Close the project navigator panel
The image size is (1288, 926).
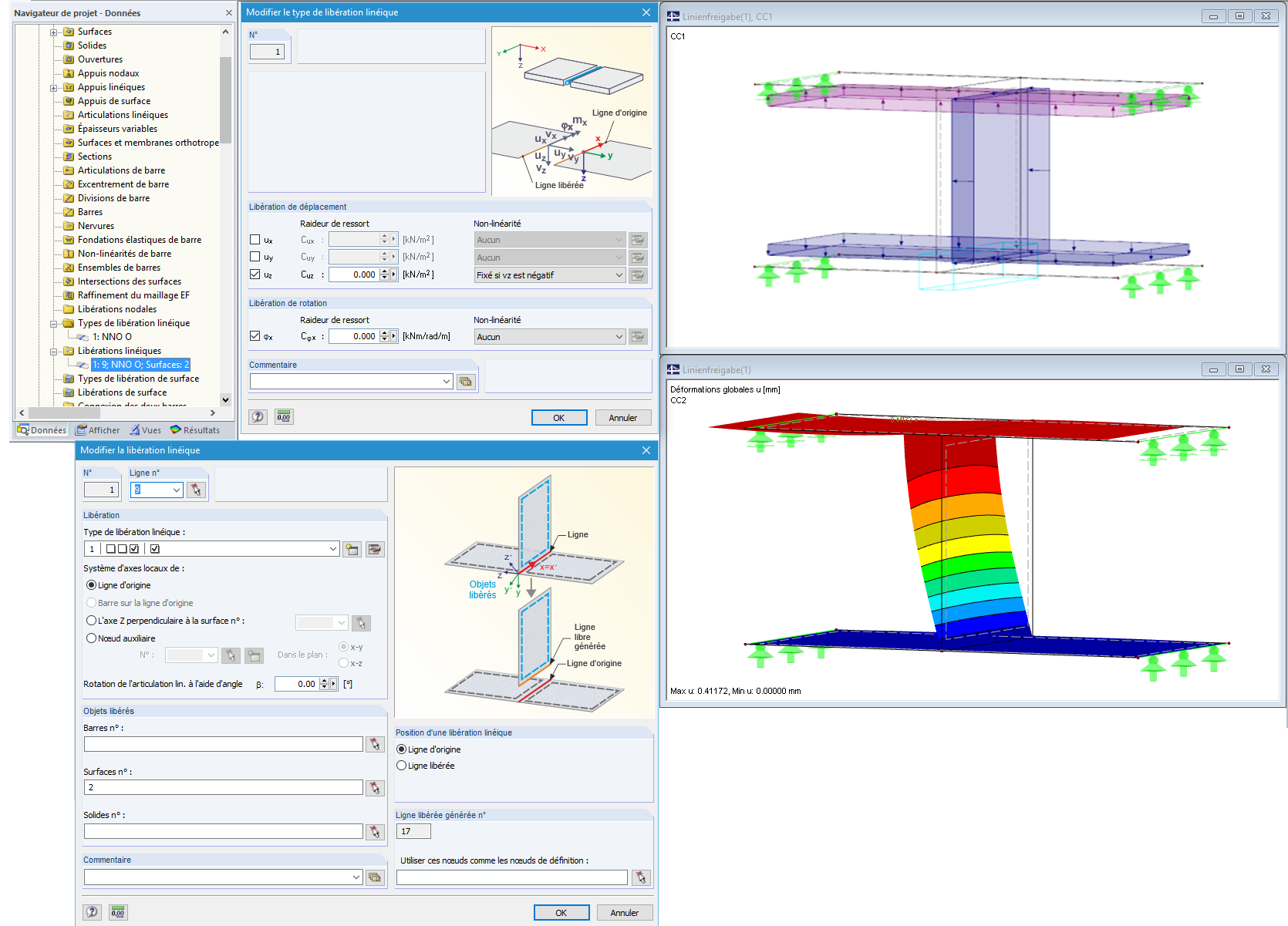click(229, 13)
